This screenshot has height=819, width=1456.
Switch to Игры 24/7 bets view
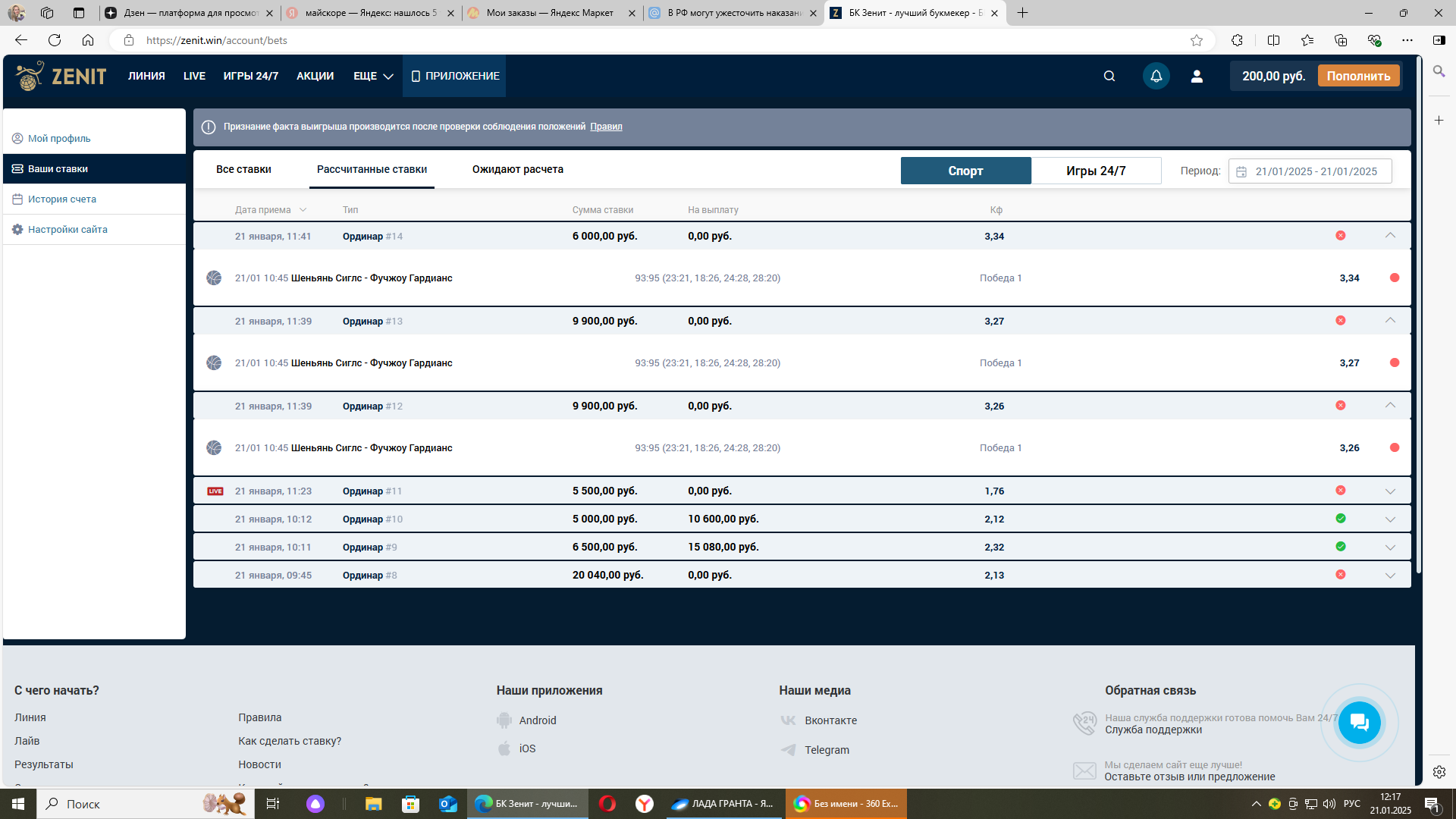[1096, 171]
